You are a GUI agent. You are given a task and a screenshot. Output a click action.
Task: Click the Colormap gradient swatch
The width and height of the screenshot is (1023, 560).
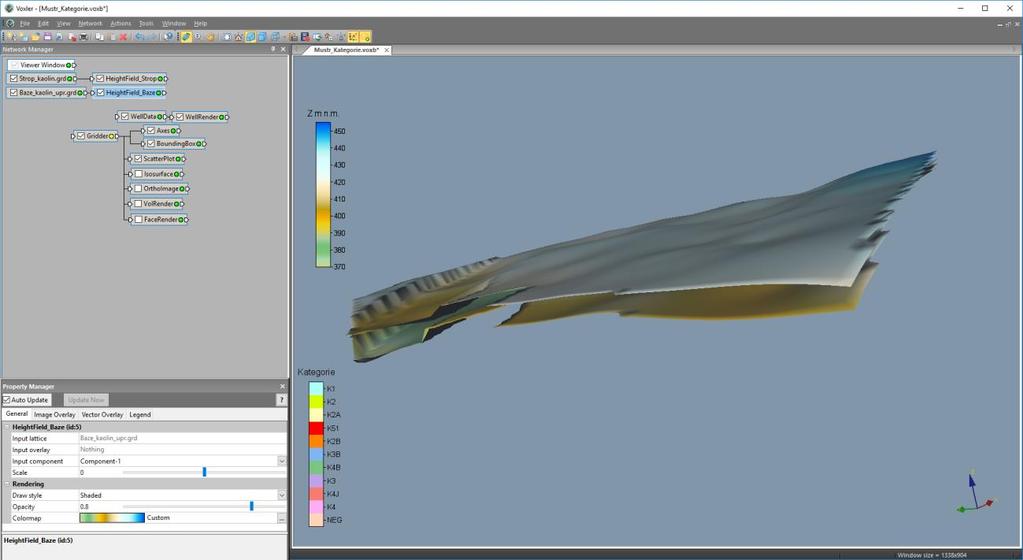112,518
